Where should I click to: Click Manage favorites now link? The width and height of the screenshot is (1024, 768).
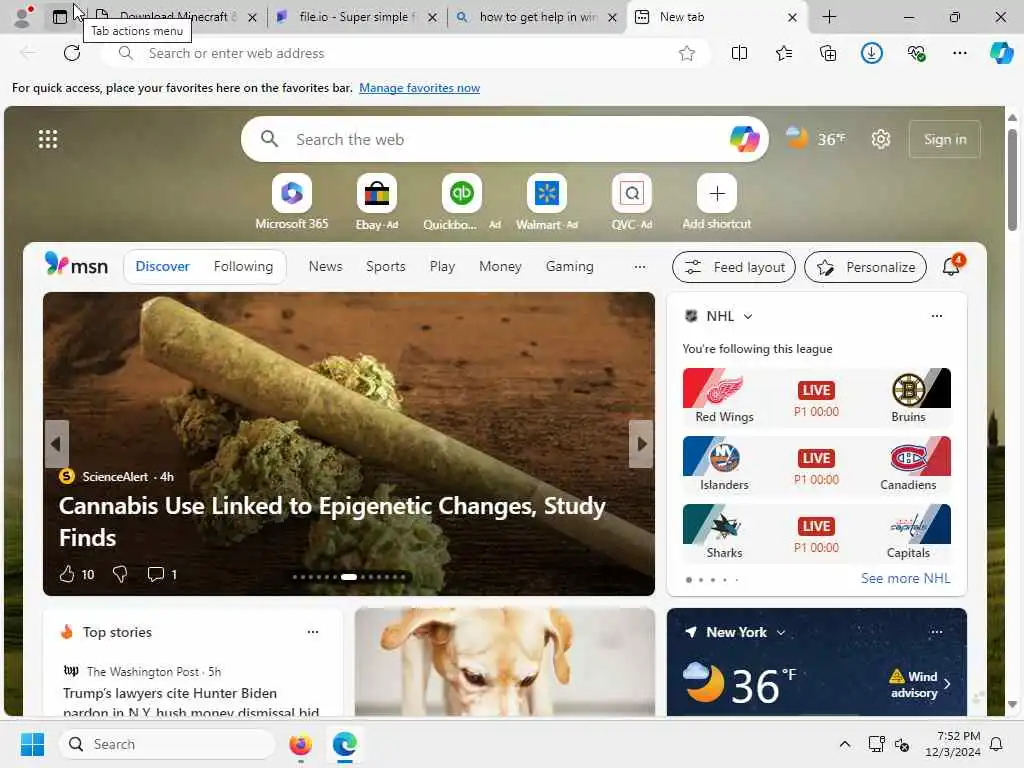point(419,88)
